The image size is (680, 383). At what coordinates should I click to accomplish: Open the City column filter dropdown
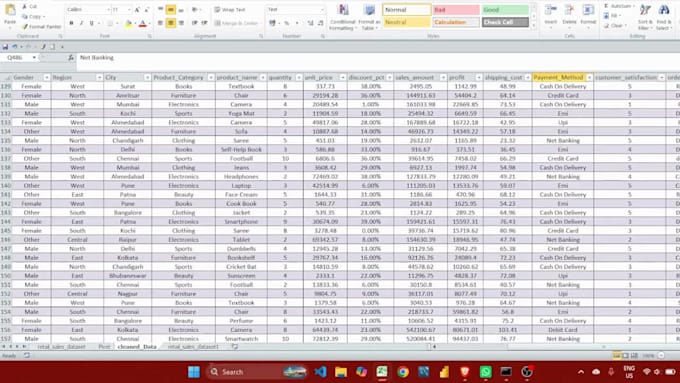(147, 77)
